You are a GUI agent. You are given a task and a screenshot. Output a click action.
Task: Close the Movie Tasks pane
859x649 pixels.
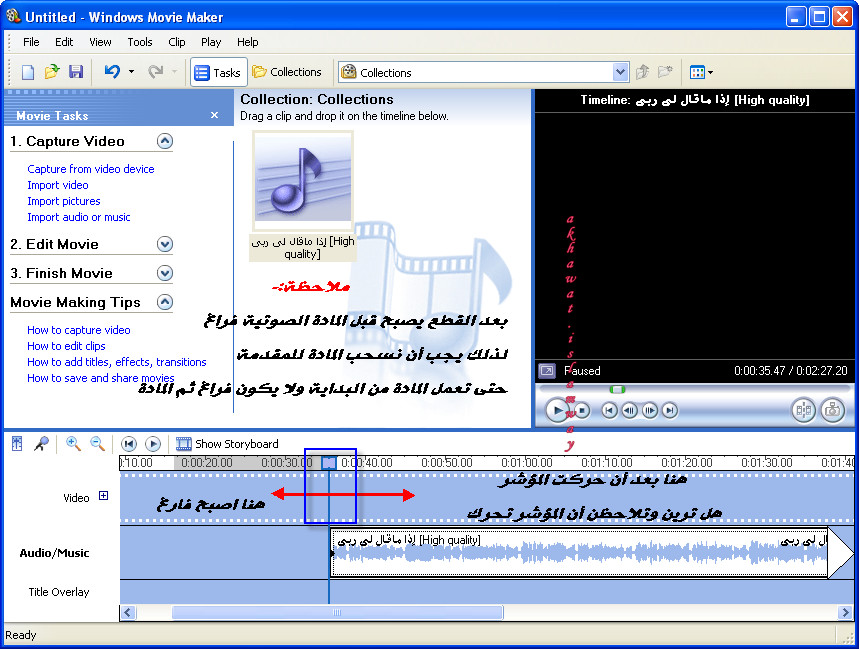coord(215,115)
